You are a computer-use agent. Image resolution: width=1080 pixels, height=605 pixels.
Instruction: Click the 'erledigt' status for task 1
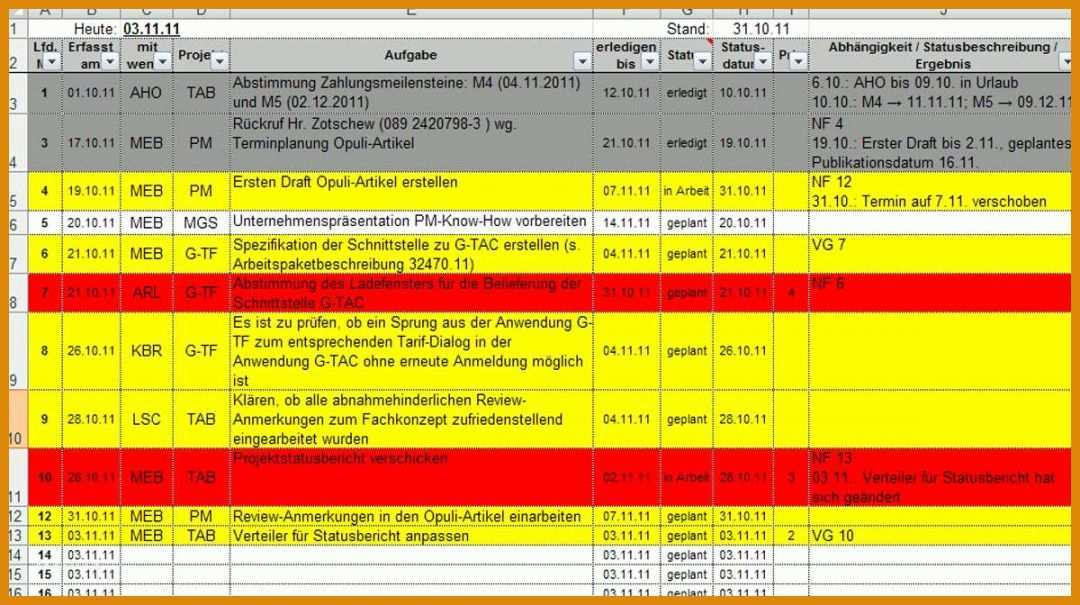coord(687,92)
